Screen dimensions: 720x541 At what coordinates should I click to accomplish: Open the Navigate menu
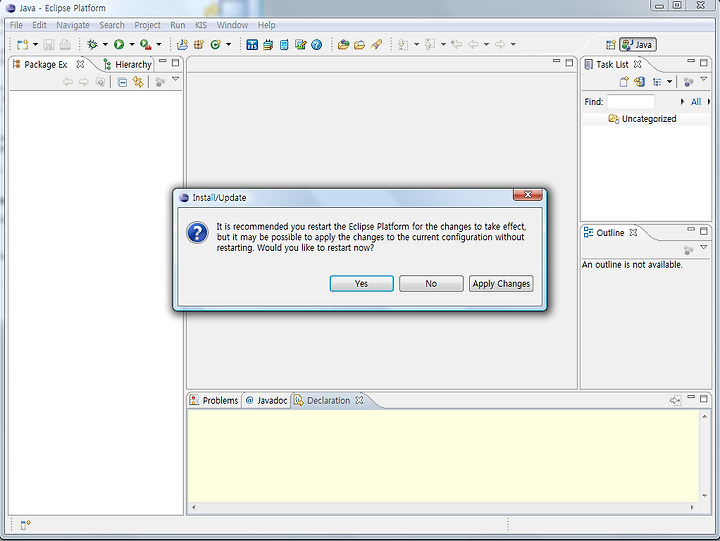pos(73,25)
